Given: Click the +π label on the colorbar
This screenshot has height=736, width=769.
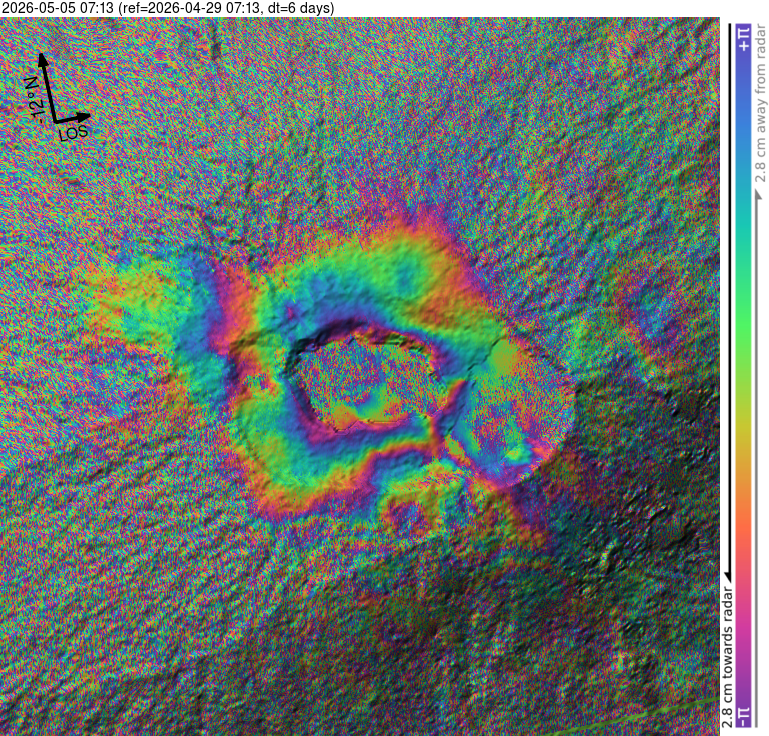Looking at the screenshot, I should [744, 39].
